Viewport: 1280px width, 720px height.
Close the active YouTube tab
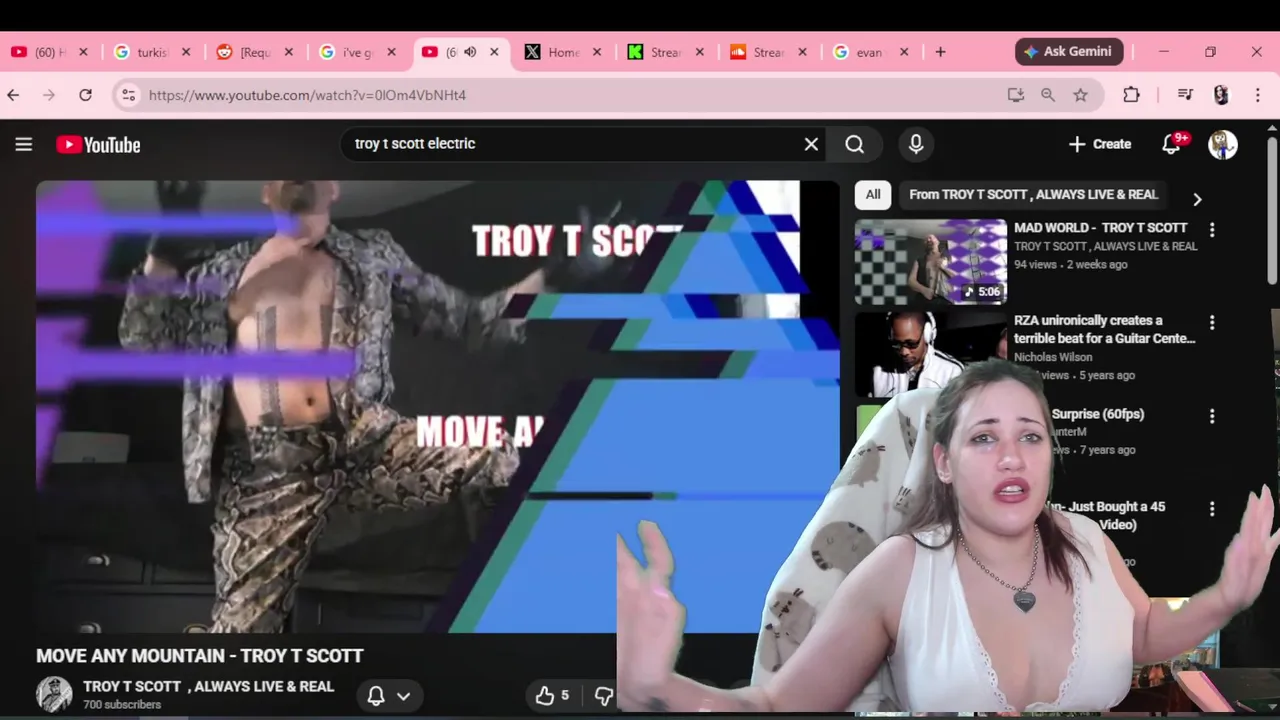[494, 52]
